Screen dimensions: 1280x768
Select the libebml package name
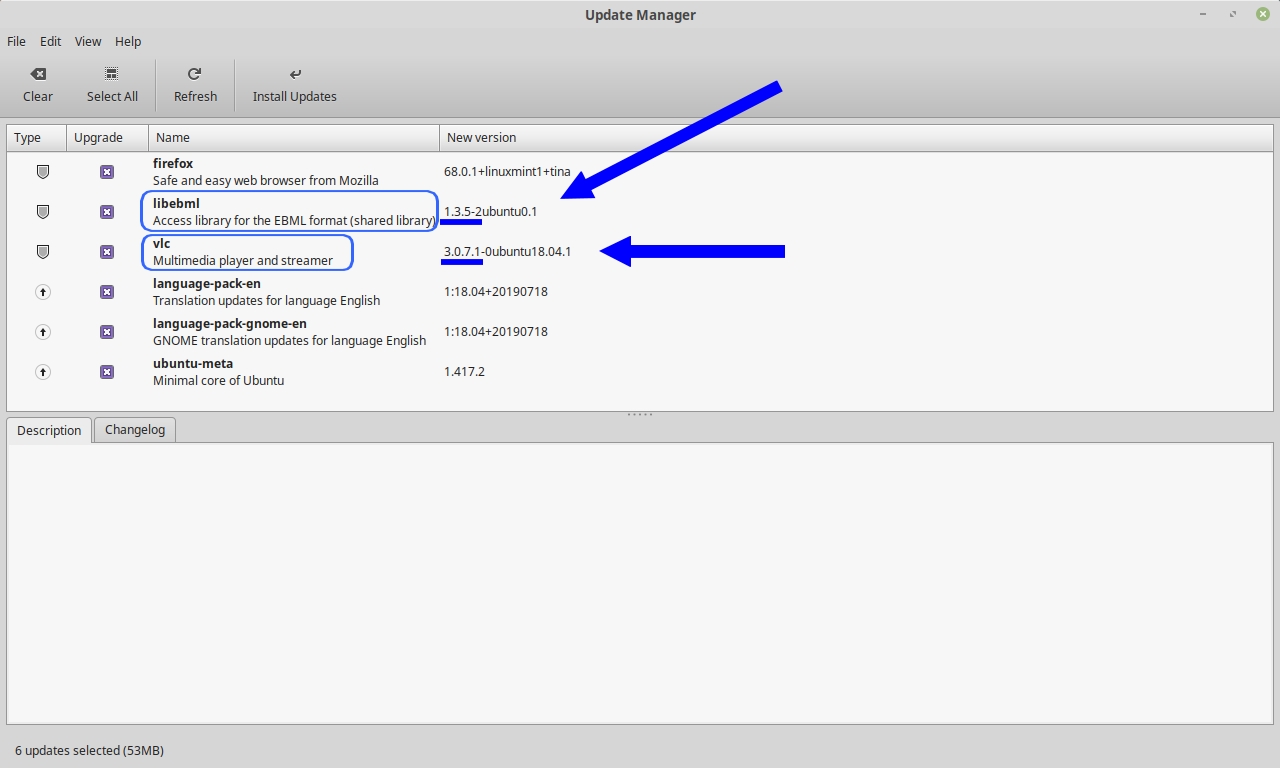click(176, 203)
